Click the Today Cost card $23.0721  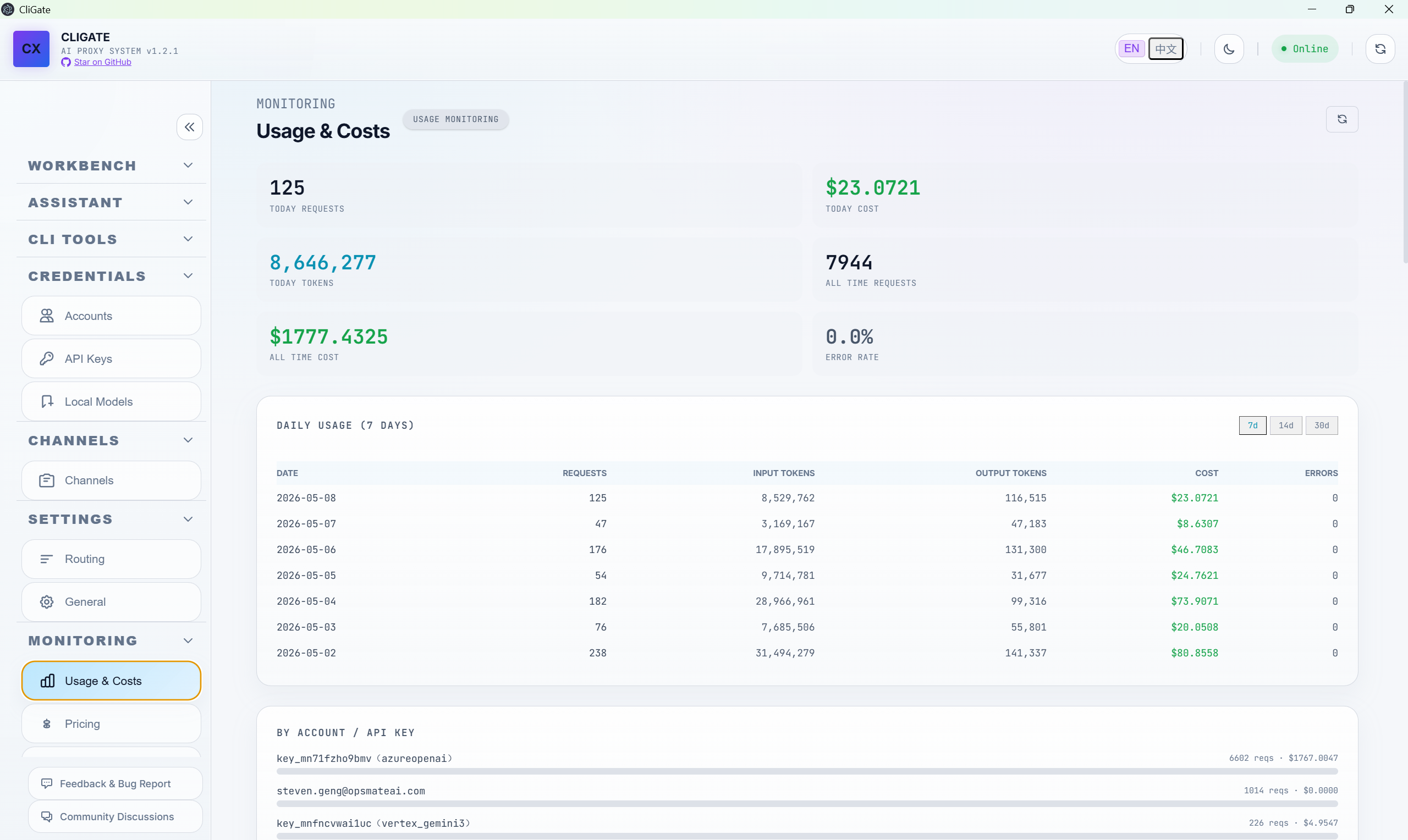(1085, 196)
